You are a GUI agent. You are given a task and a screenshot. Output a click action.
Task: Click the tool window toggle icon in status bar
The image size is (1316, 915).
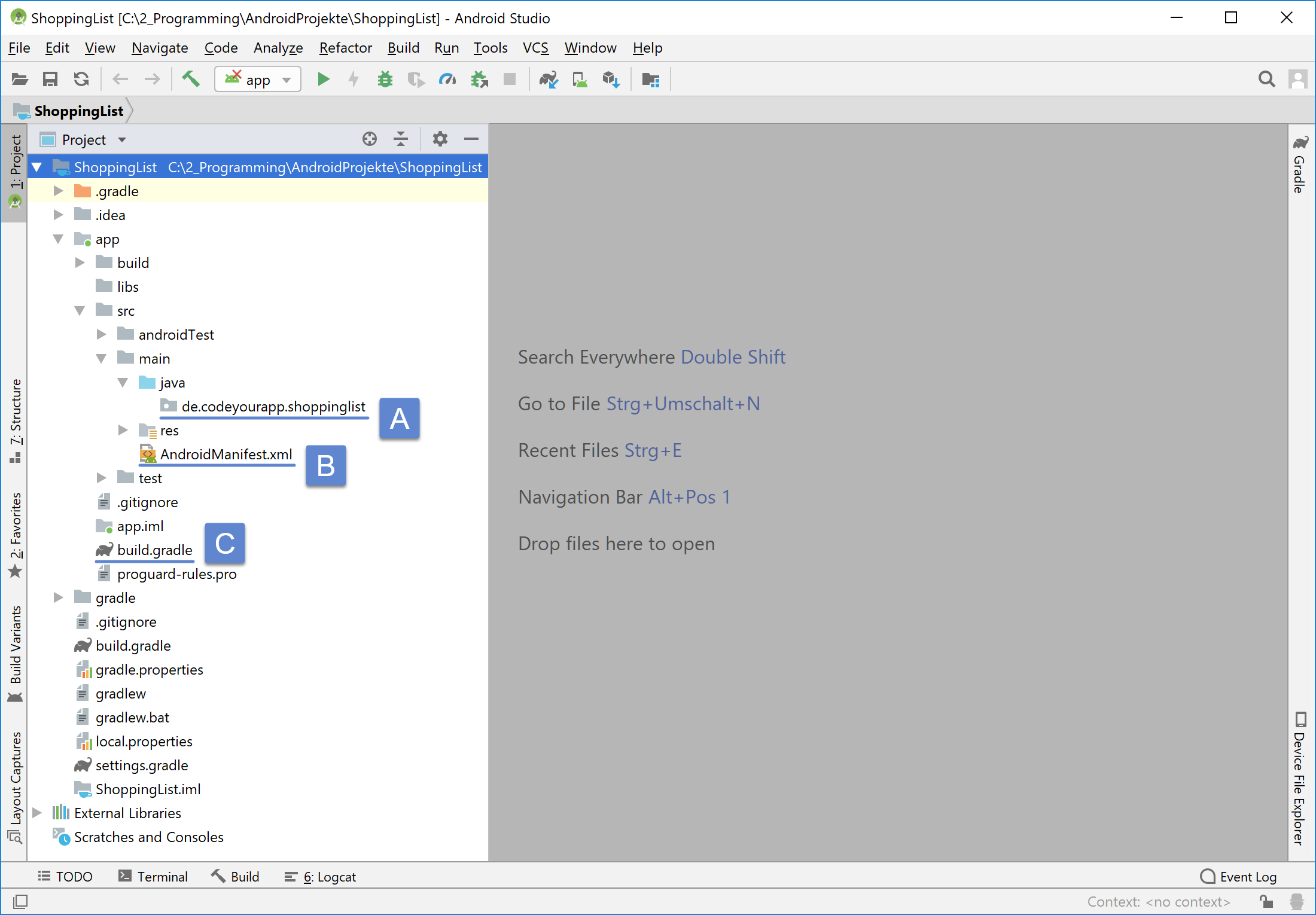[20, 901]
